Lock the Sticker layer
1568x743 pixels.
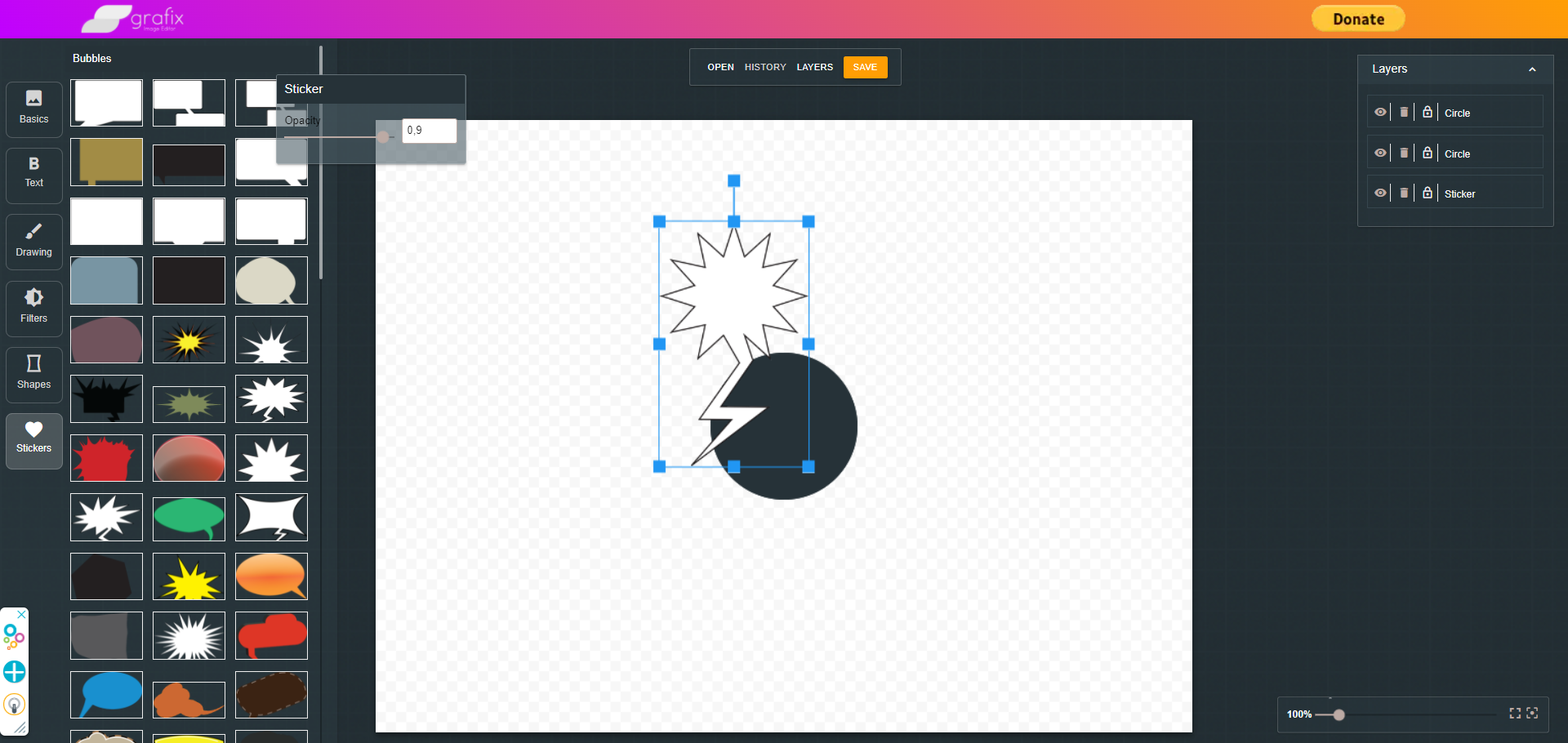coord(1428,194)
